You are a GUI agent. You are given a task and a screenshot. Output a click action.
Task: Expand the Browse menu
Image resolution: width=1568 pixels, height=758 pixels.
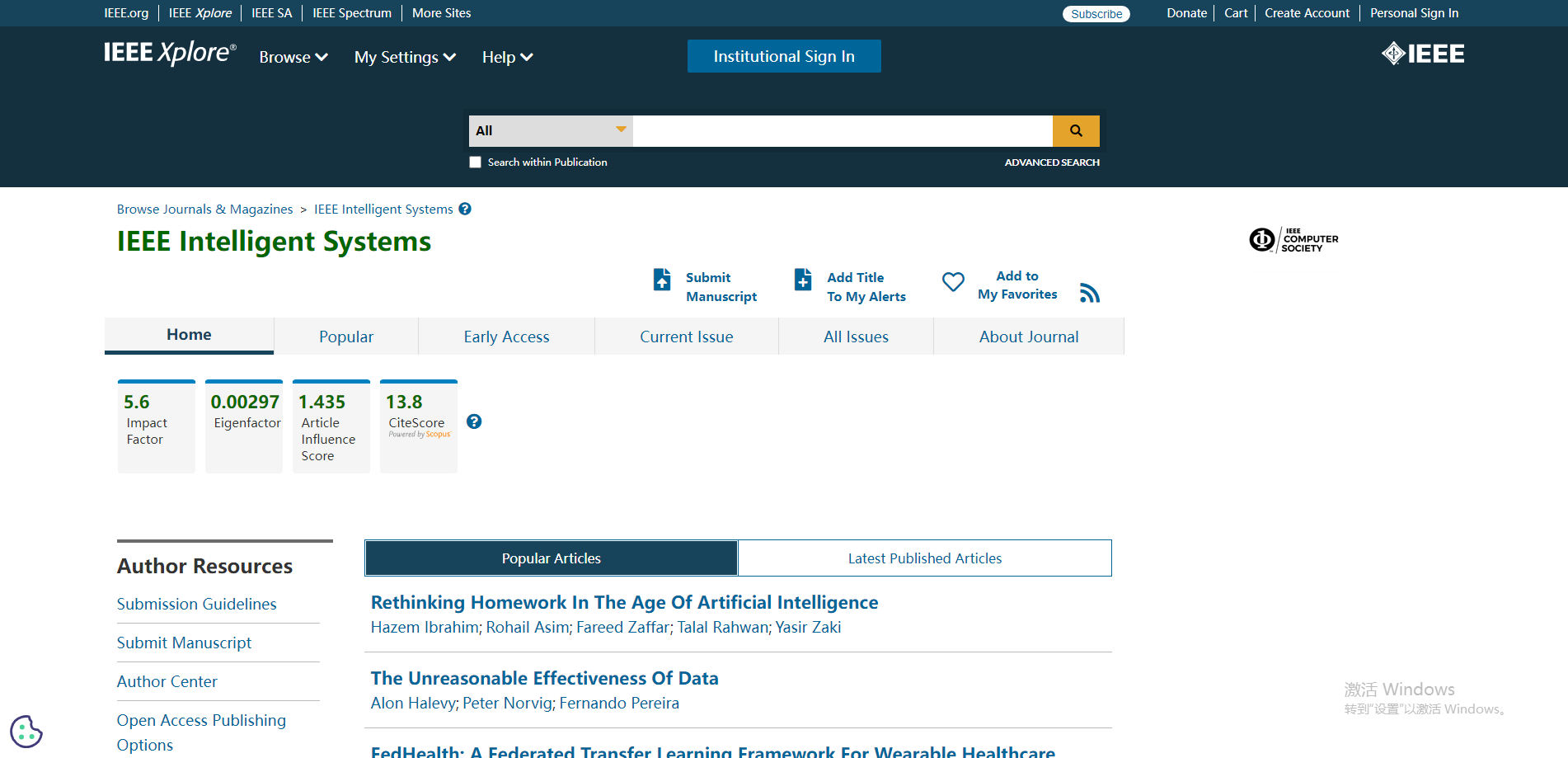pos(293,57)
